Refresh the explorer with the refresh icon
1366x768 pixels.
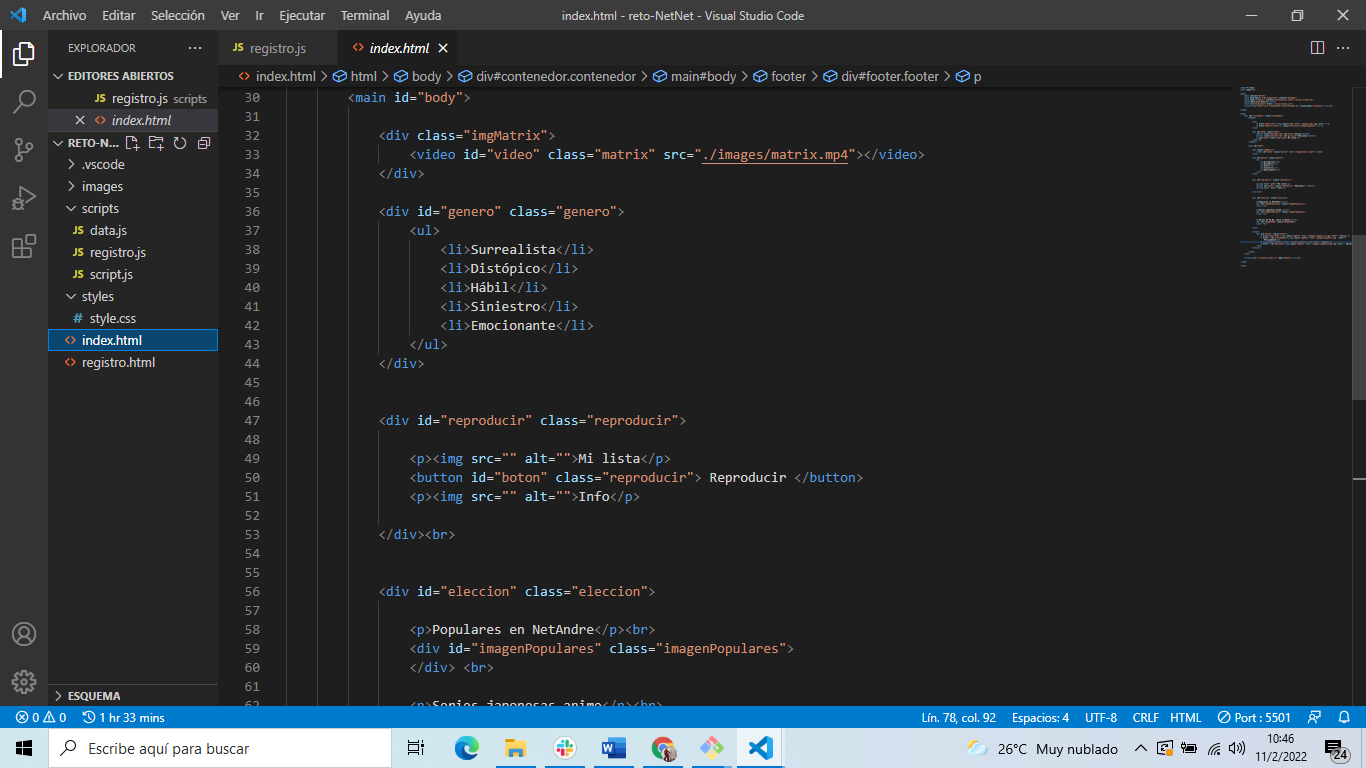[180, 143]
